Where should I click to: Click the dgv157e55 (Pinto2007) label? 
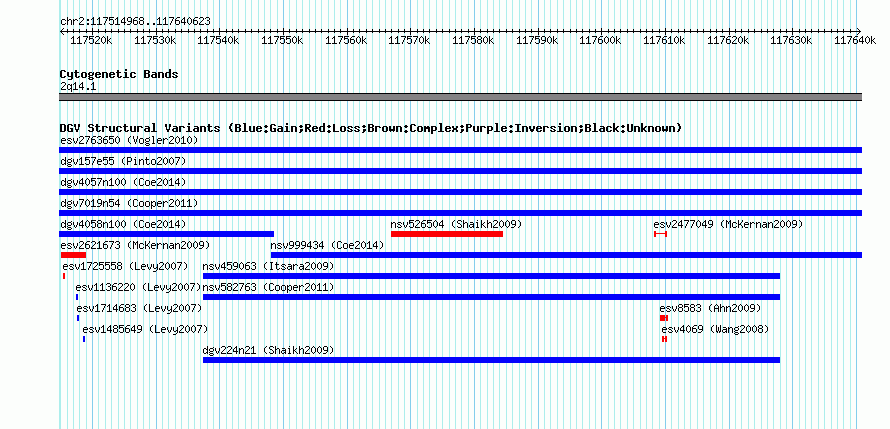[123, 161]
